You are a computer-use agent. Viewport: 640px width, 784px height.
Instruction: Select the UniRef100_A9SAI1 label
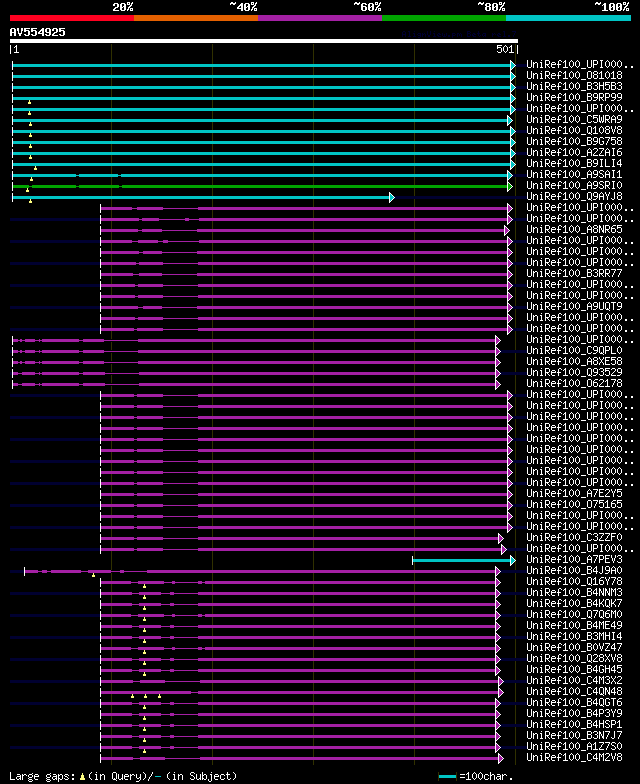click(x=574, y=174)
